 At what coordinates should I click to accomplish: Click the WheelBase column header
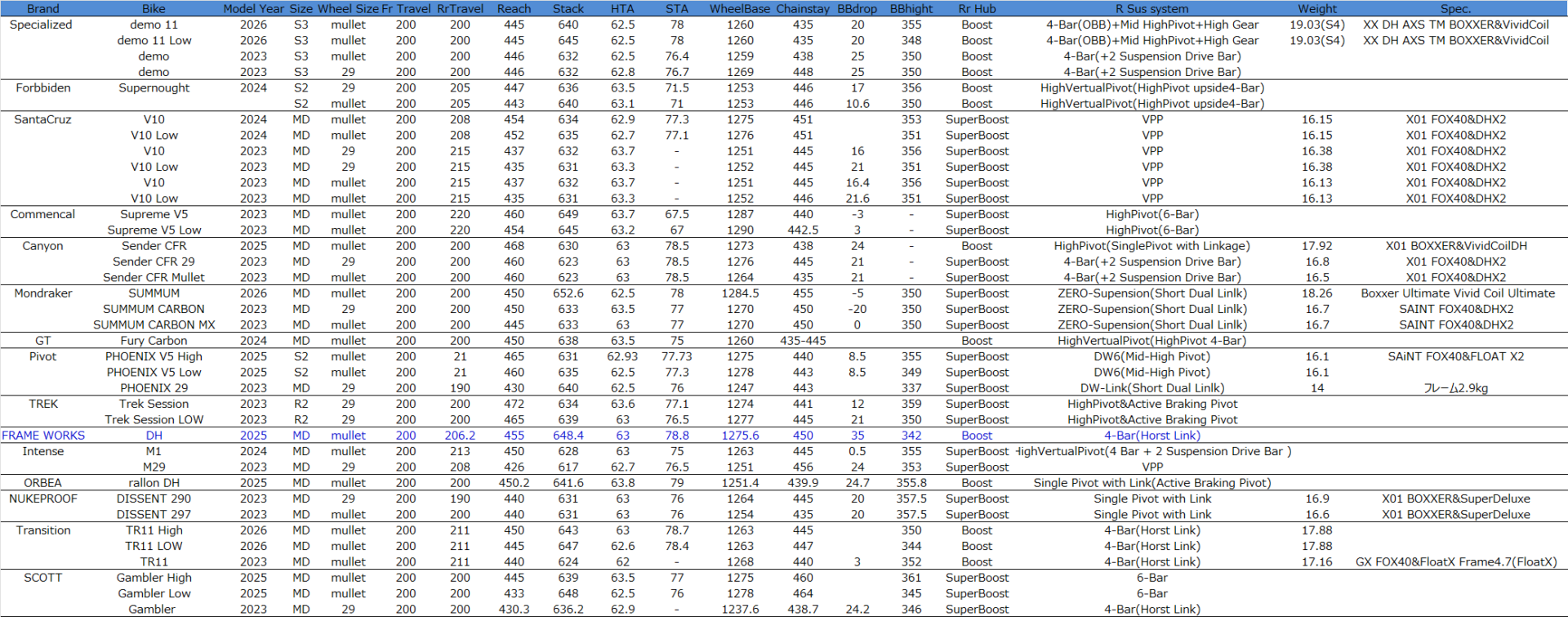[739, 8]
